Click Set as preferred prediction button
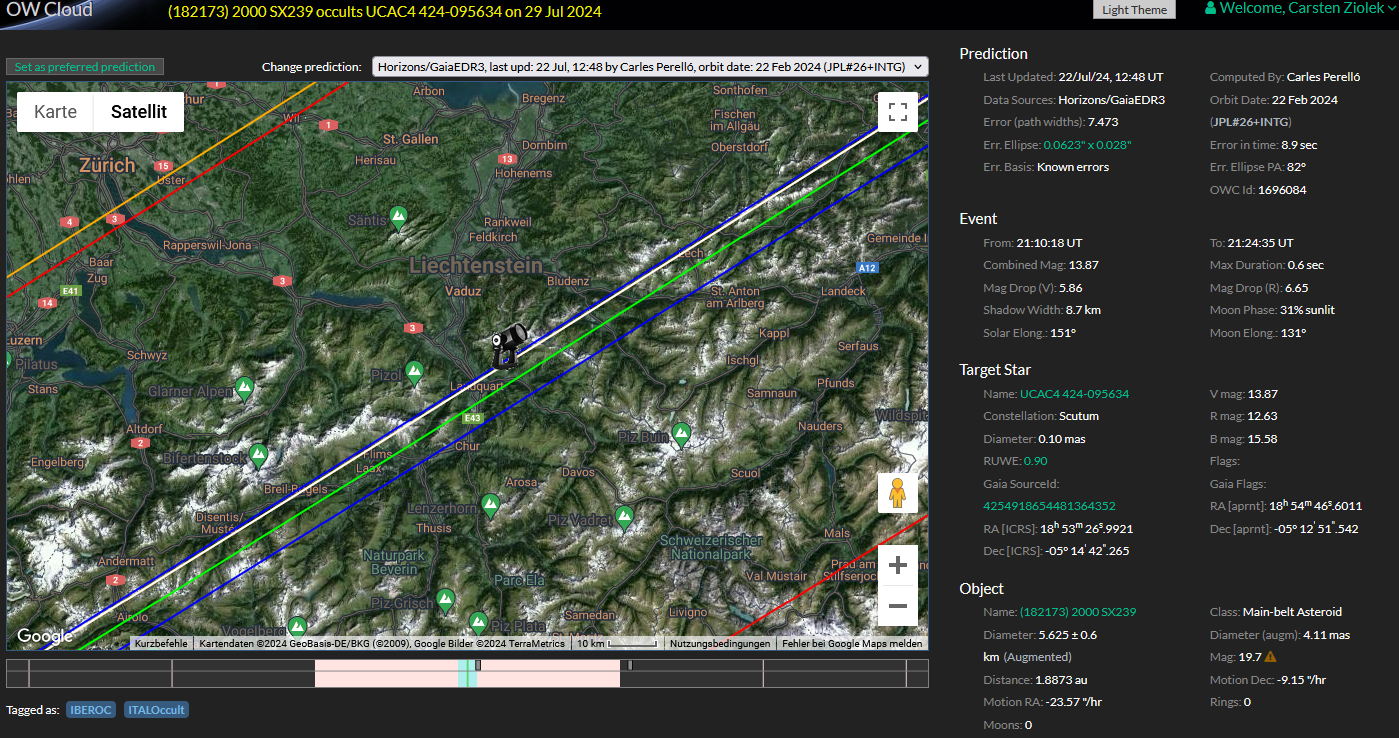The height and width of the screenshot is (738, 1399). [85, 67]
